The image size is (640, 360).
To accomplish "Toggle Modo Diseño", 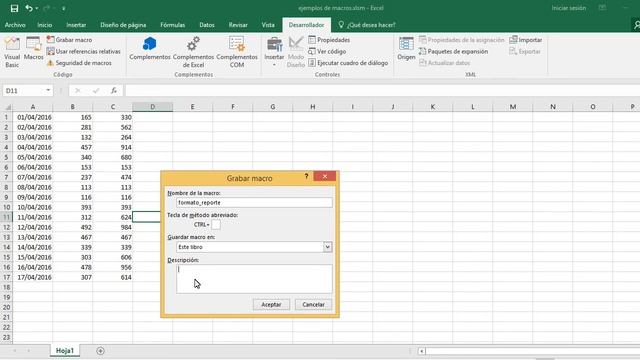I will pyautogui.click(x=296, y=52).
